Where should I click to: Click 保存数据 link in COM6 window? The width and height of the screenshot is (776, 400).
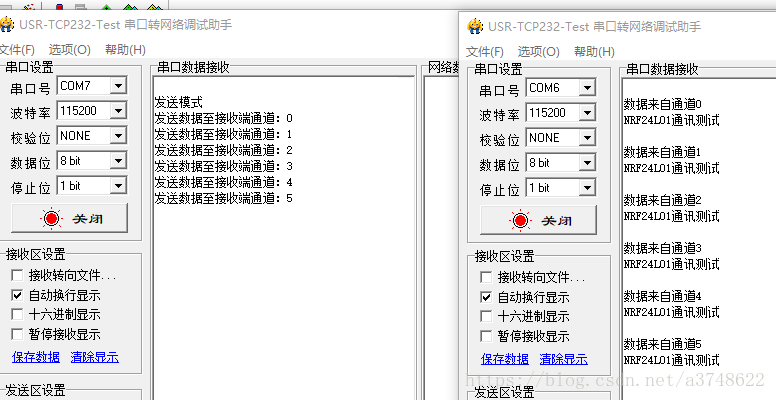coord(505,359)
